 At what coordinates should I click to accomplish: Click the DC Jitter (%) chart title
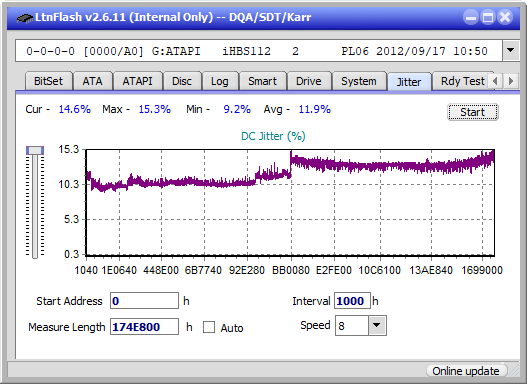click(x=273, y=136)
